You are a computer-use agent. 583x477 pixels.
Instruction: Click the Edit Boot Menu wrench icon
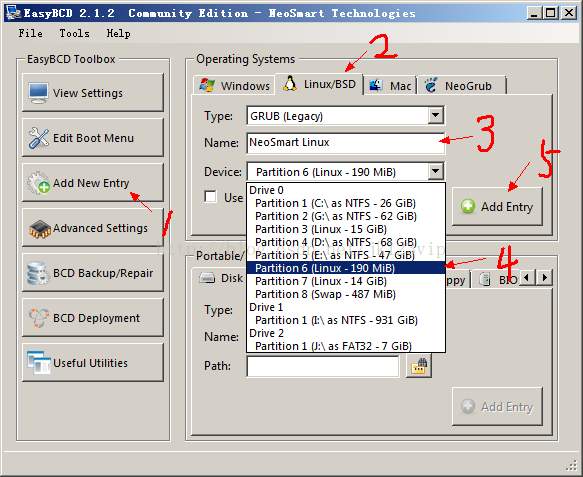(38, 138)
